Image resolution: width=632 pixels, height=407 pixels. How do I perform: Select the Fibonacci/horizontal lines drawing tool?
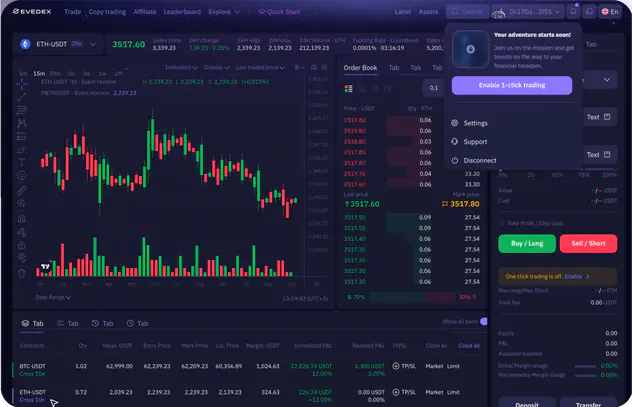(22, 110)
